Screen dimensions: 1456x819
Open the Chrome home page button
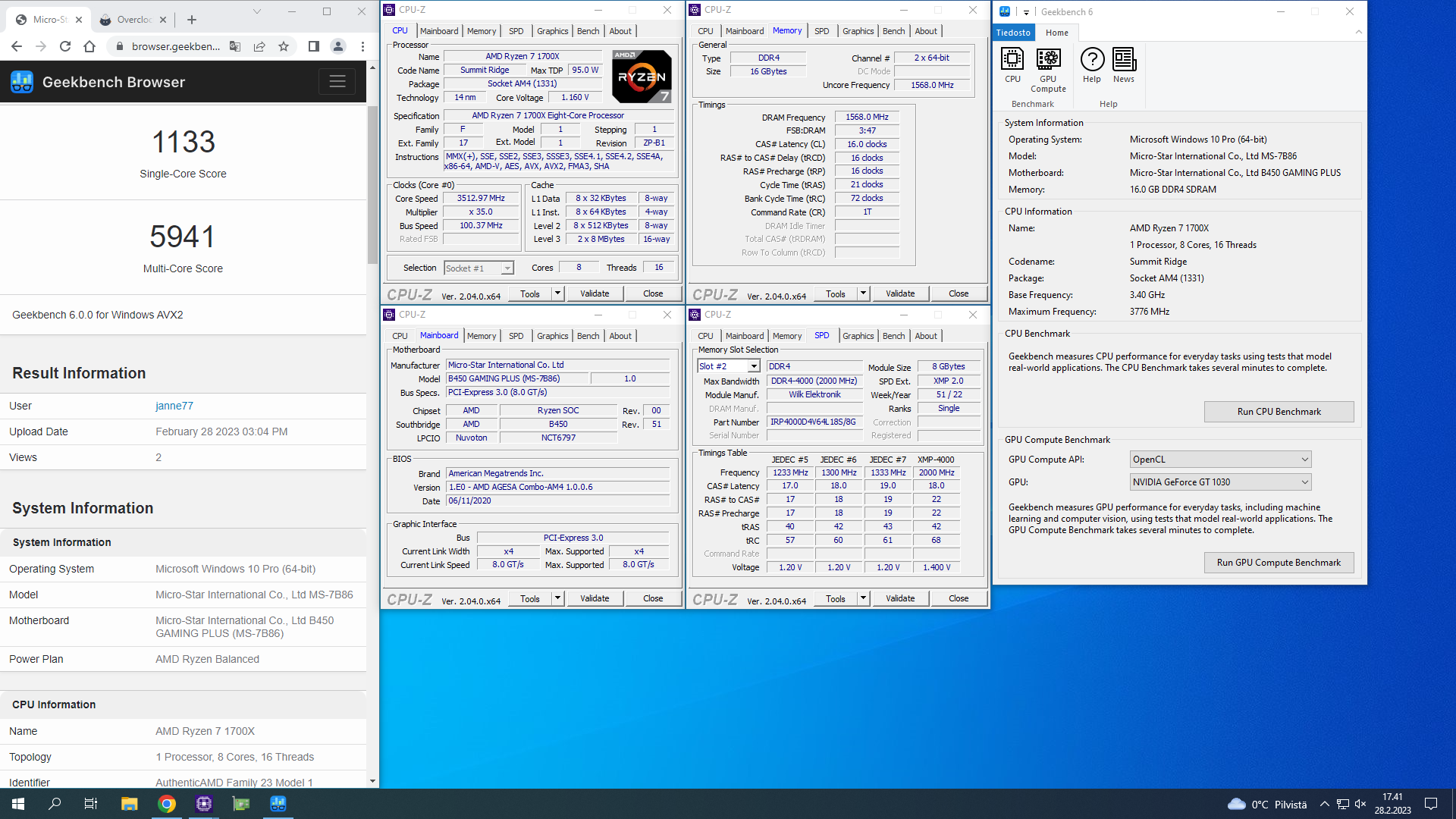pos(89,46)
